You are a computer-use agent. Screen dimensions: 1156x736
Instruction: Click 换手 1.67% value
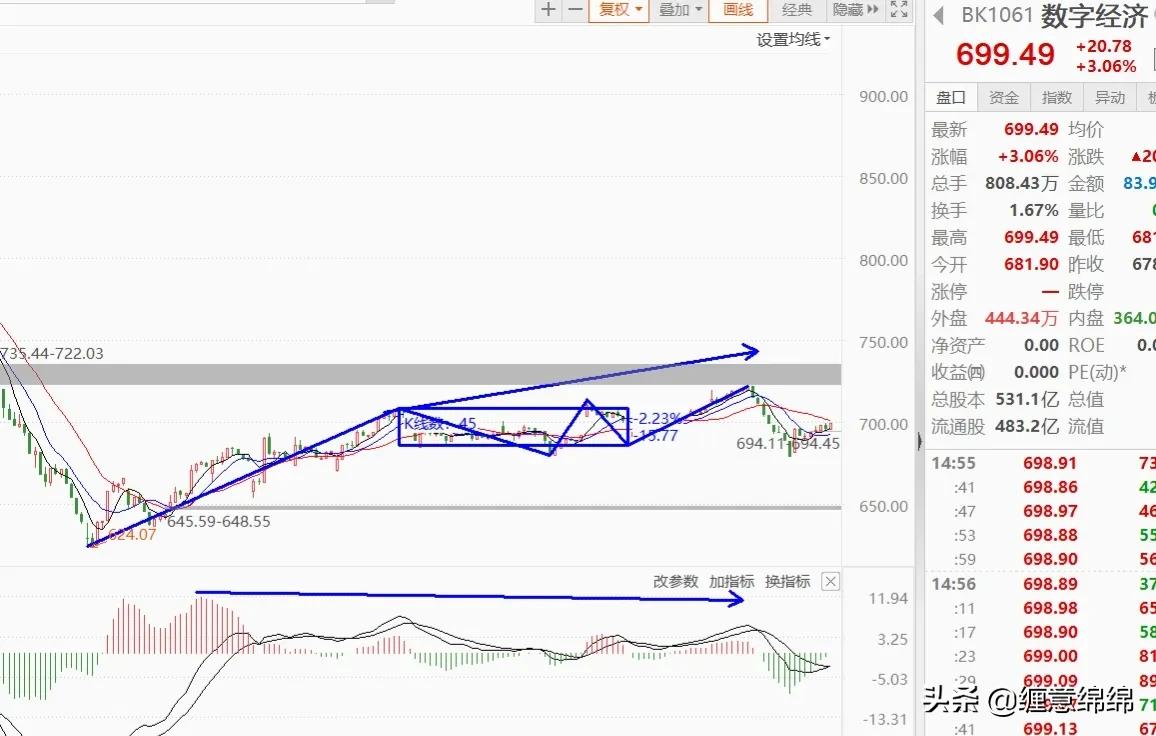[1034, 211]
